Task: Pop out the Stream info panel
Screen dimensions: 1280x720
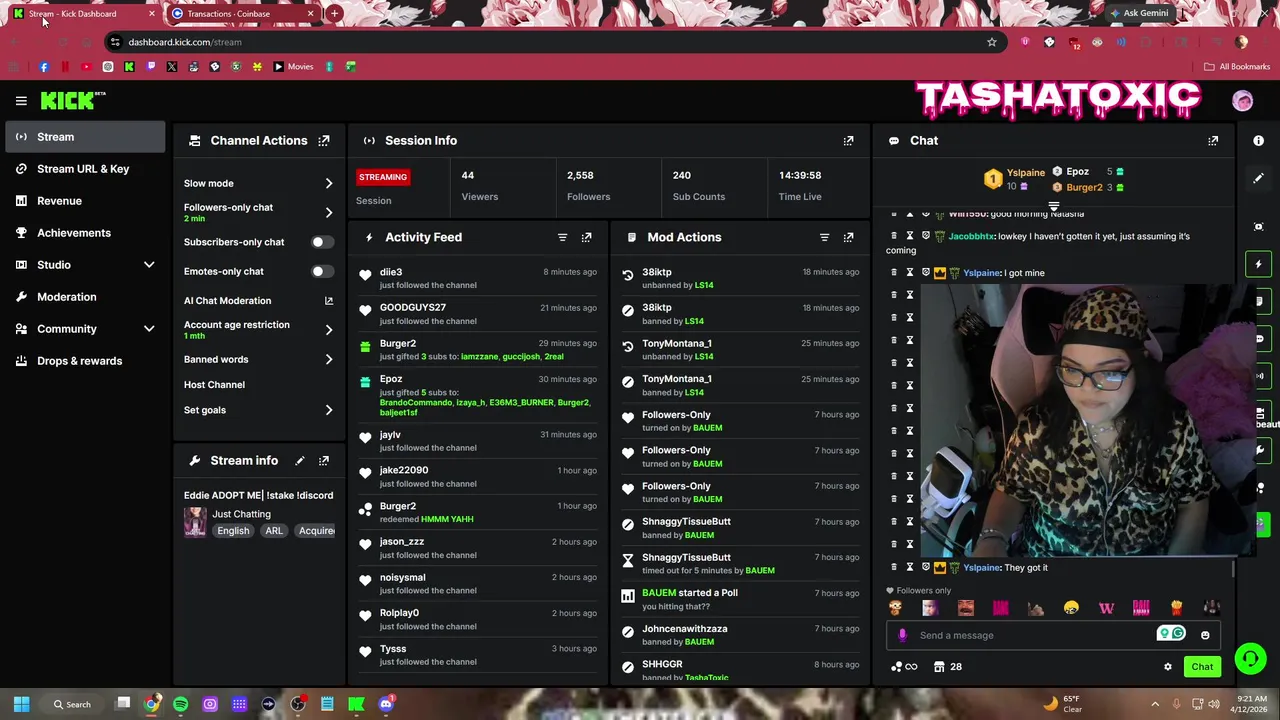Action: [x=323, y=461]
